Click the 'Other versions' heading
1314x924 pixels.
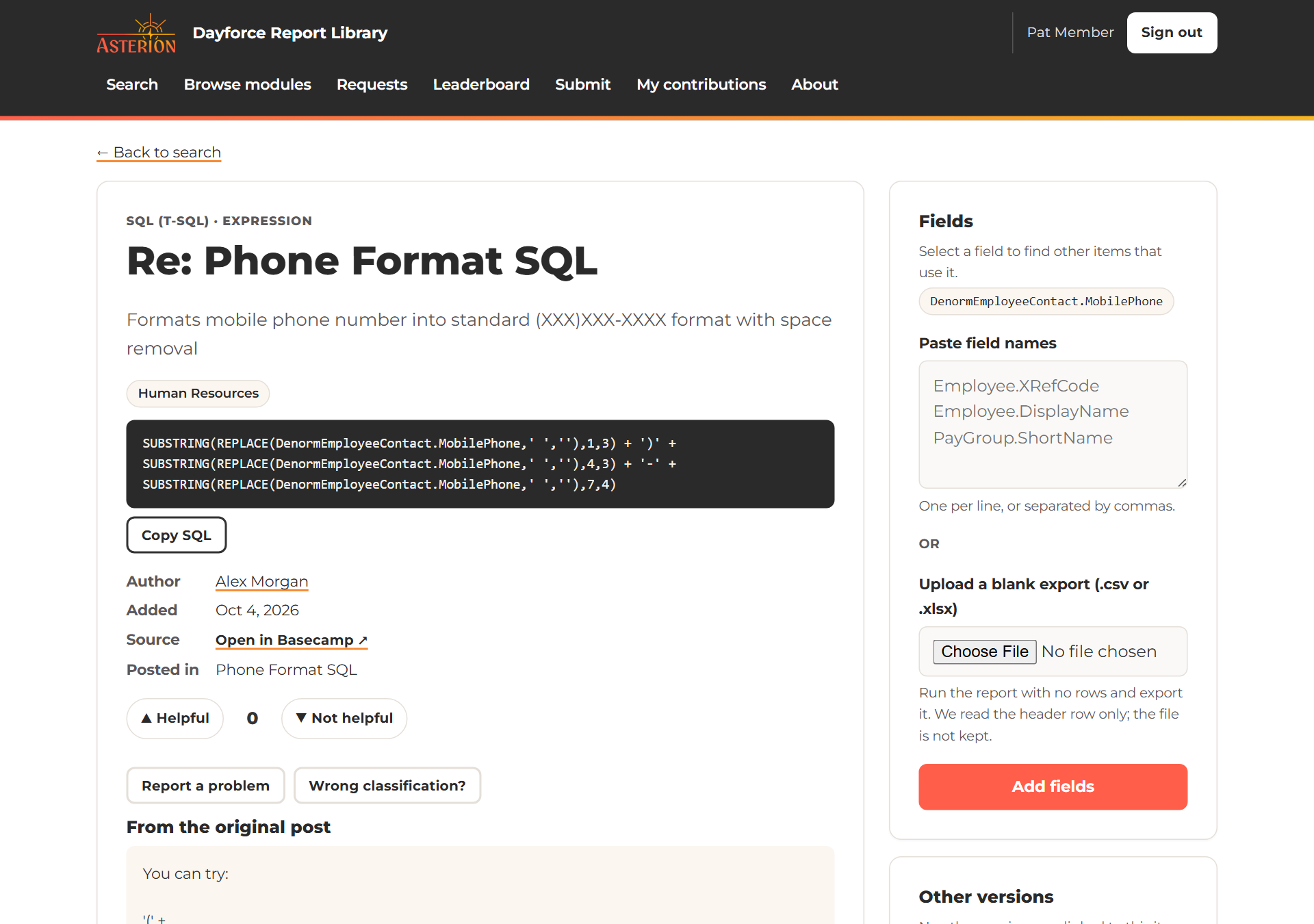(x=985, y=897)
